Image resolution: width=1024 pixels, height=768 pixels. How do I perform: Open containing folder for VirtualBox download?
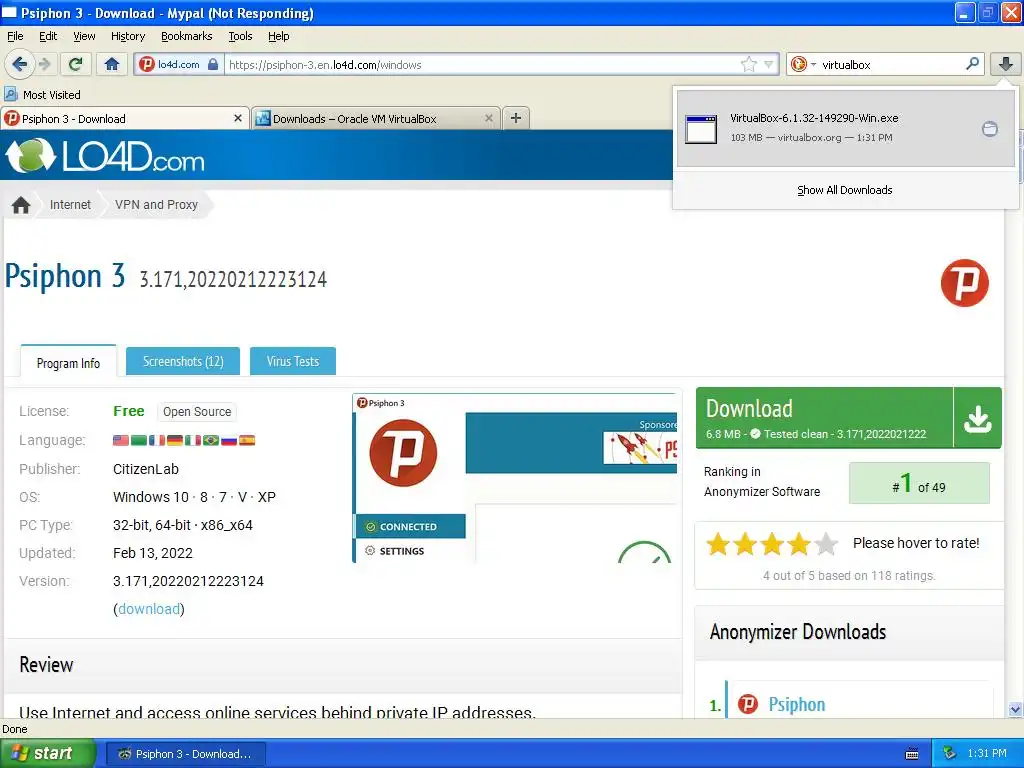[x=990, y=129]
